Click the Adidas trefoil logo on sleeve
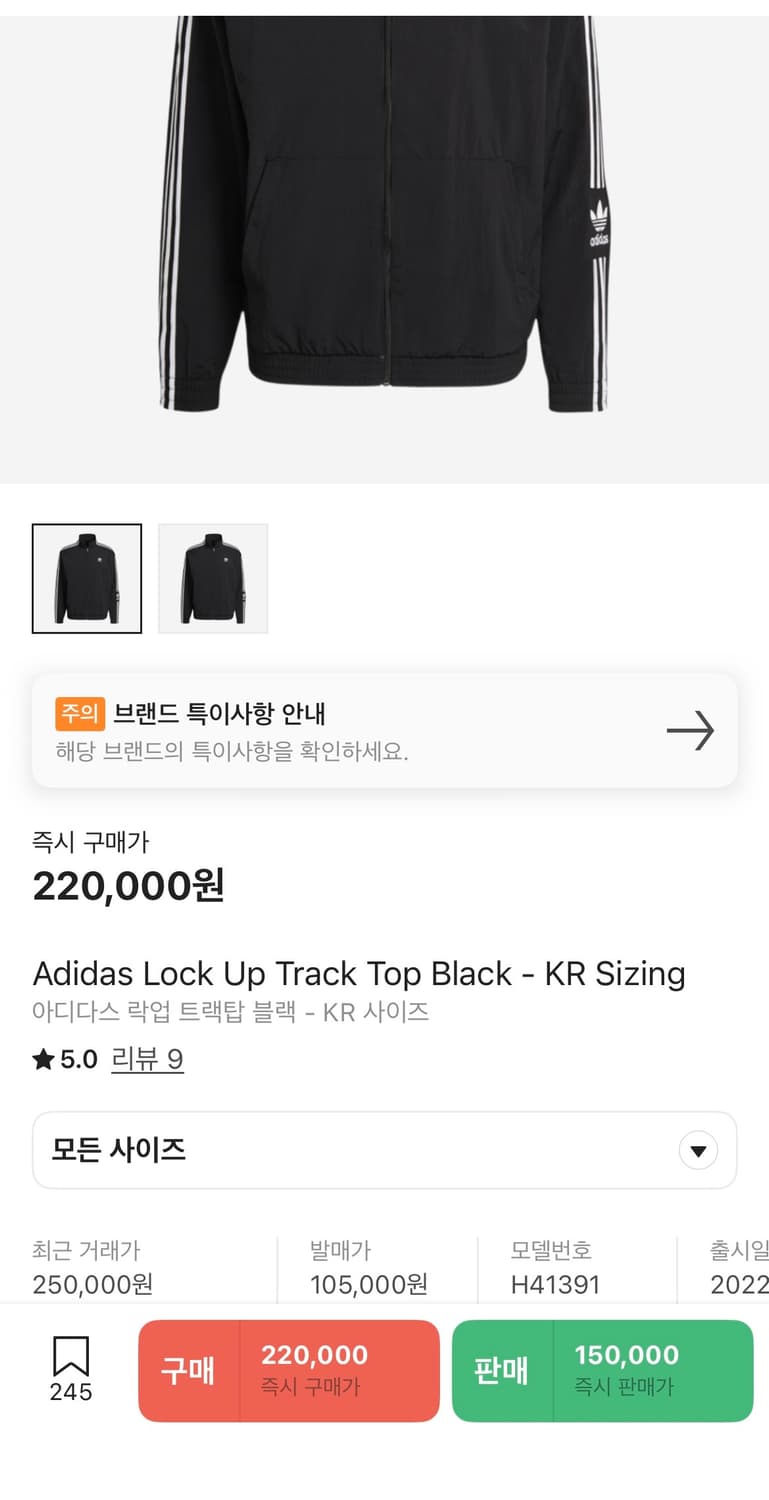 599,227
